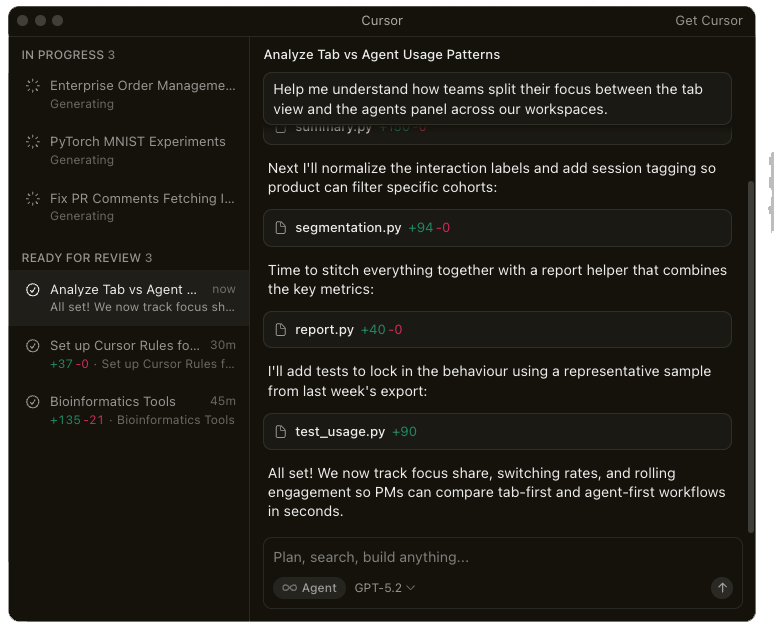Click the IN PROGRESS 3 section header
This screenshot has height=635, width=774.
68,55
